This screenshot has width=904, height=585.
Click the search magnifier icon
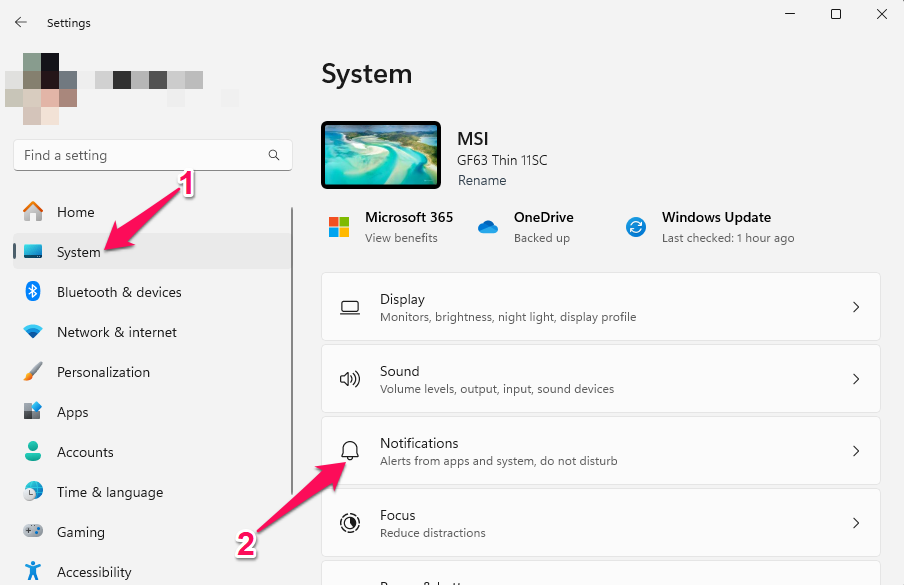[x=274, y=155]
